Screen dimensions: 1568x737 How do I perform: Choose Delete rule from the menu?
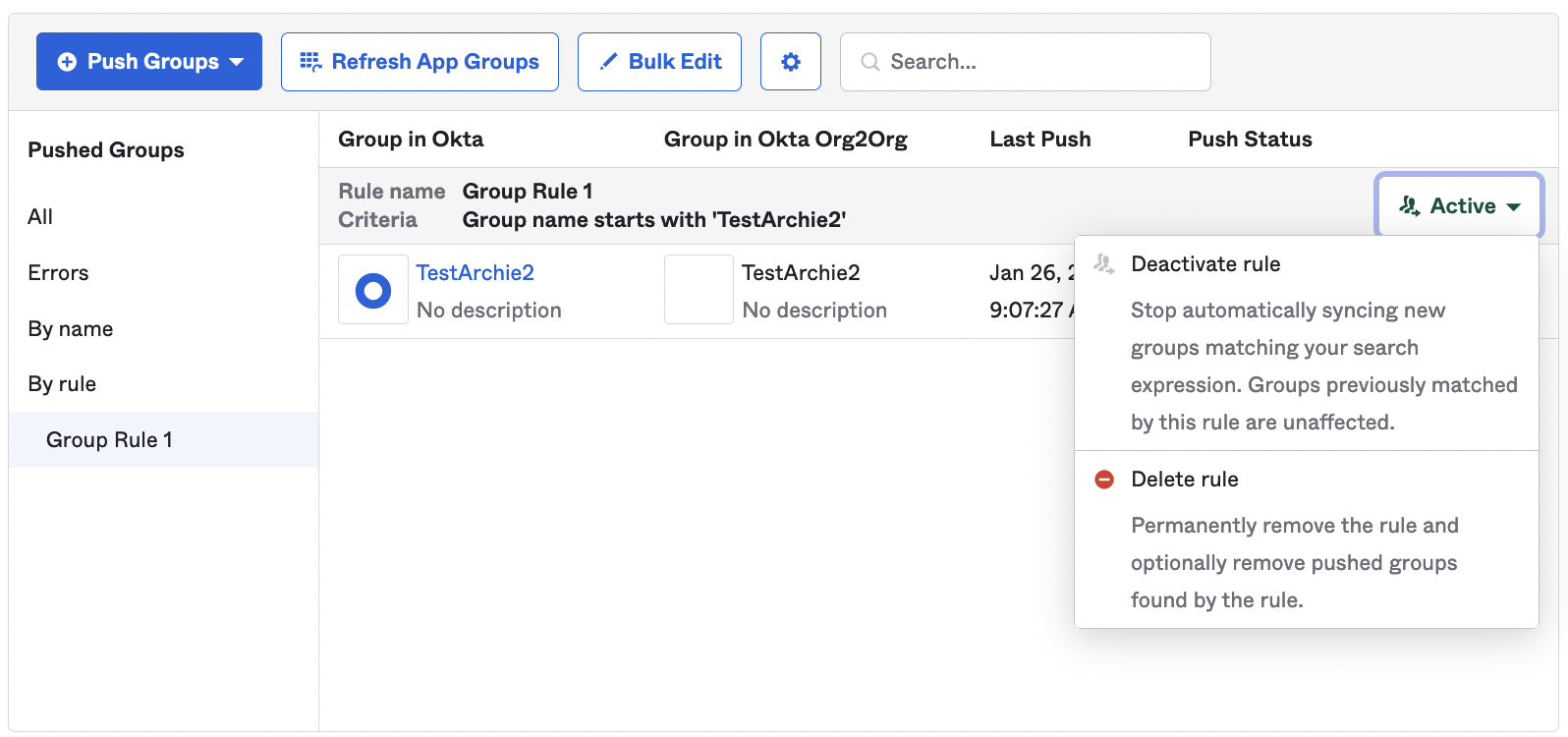click(1185, 480)
